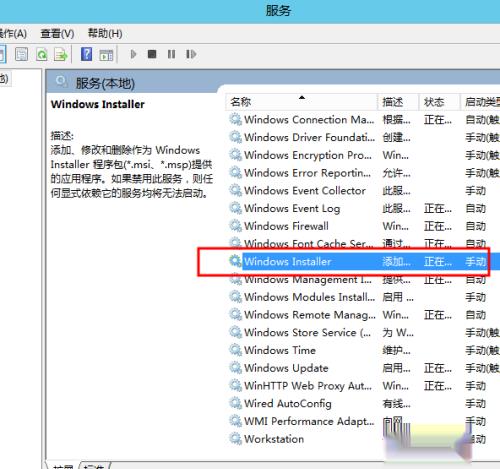The height and width of the screenshot is (469, 500).
Task: Select Windows Driver Foundation service row
Action: [364, 137]
